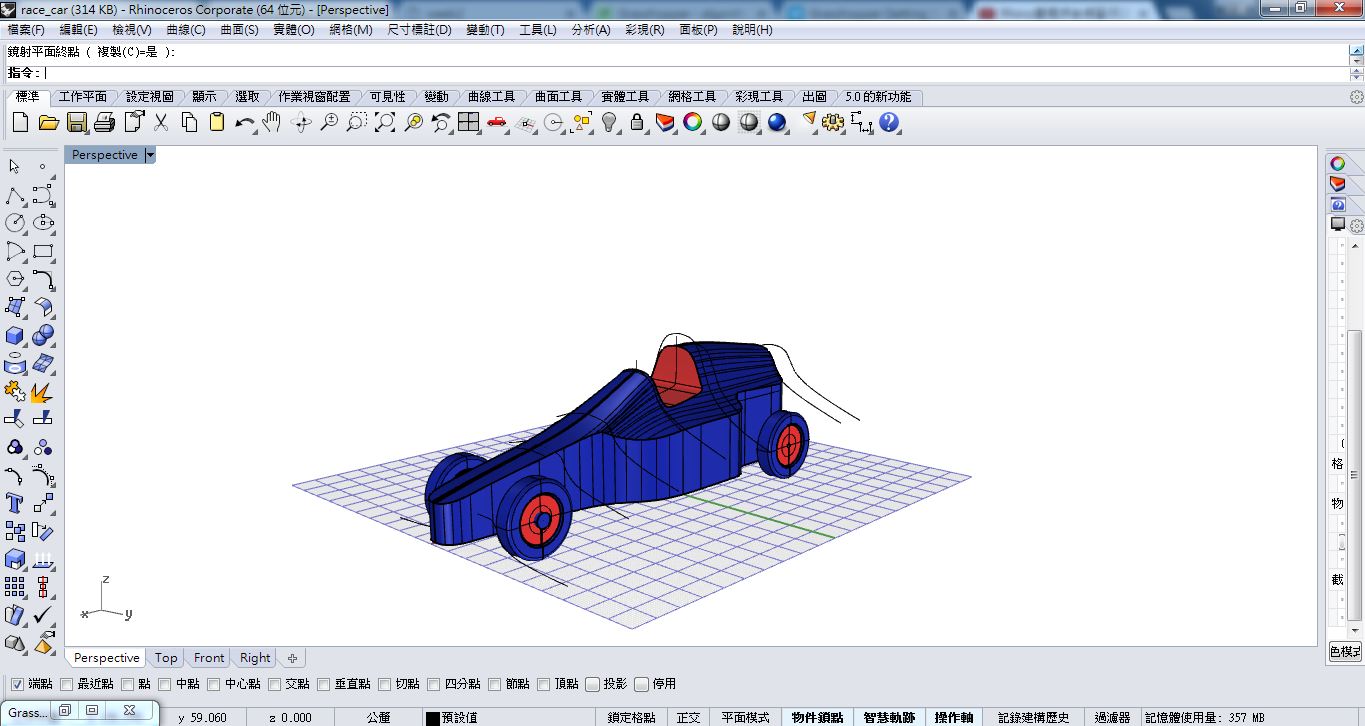Image resolution: width=1365 pixels, height=726 pixels.
Task: Open the toolbar tab options gear at top right
Action: pyautogui.click(x=1356, y=97)
